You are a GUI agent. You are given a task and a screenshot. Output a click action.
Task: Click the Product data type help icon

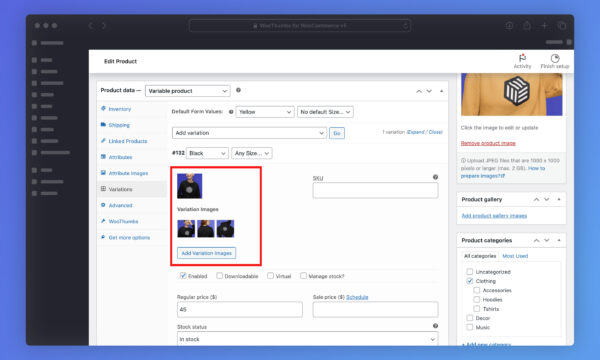[238, 90]
